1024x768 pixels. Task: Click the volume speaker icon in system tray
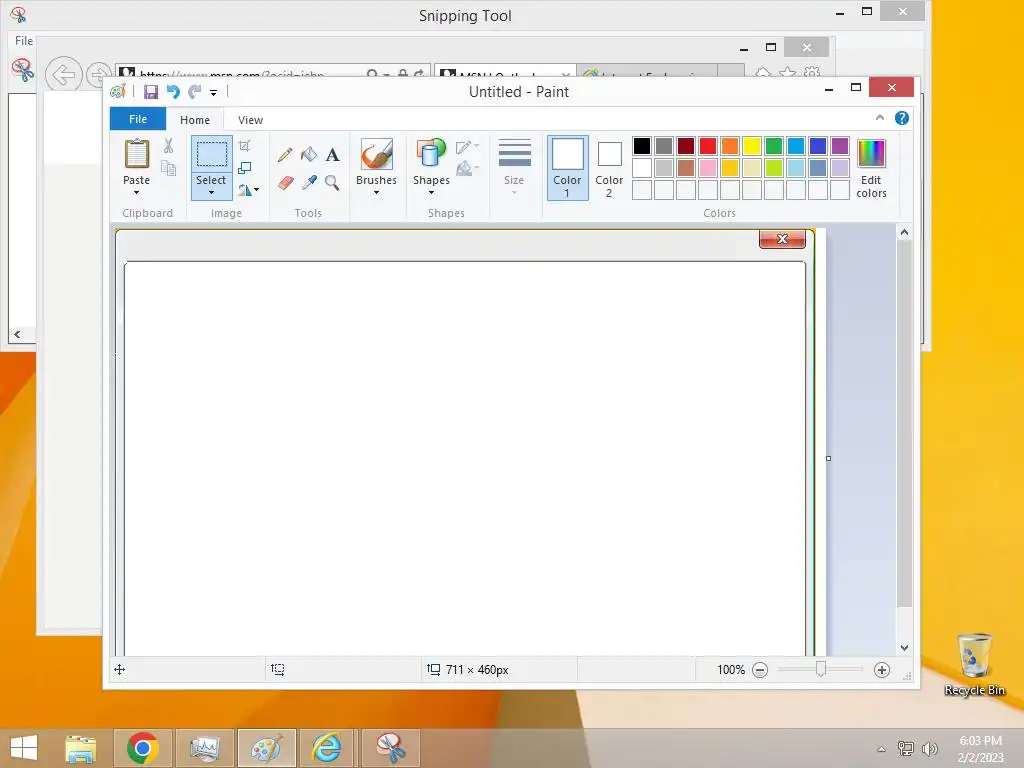929,749
